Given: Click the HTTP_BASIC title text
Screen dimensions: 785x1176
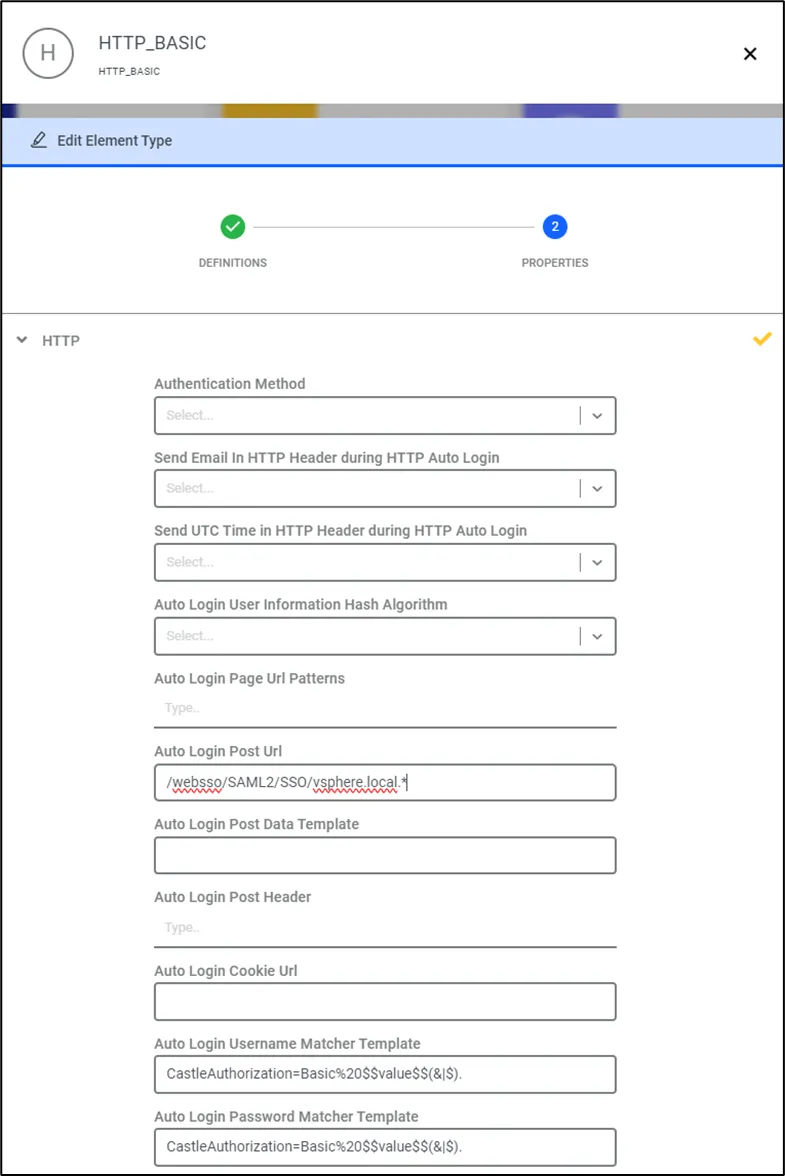Looking at the screenshot, I should click(152, 43).
